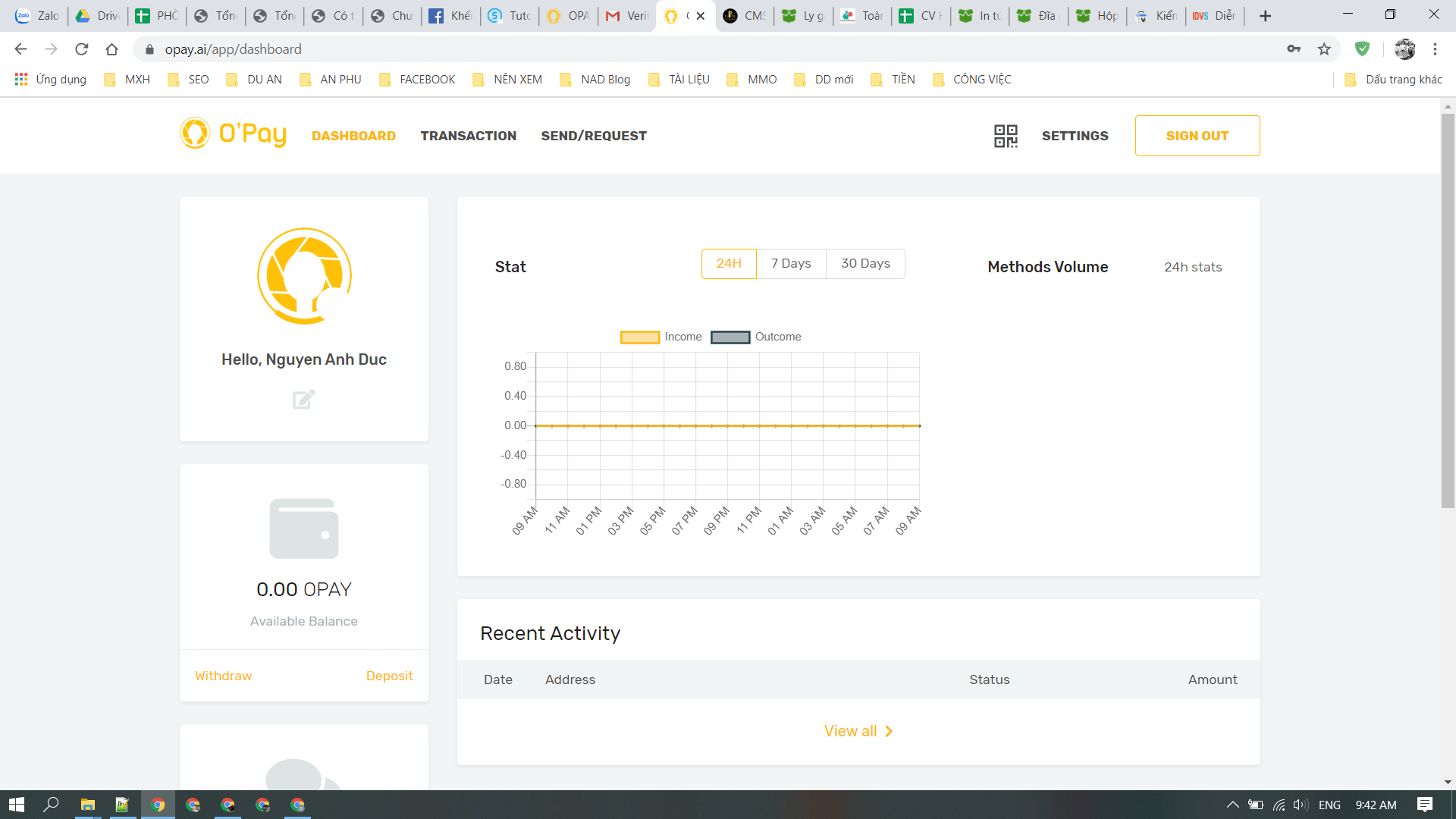This screenshot has width=1456, height=819.
Task: Switch stats to 30 Days
Action: (865, 263)
